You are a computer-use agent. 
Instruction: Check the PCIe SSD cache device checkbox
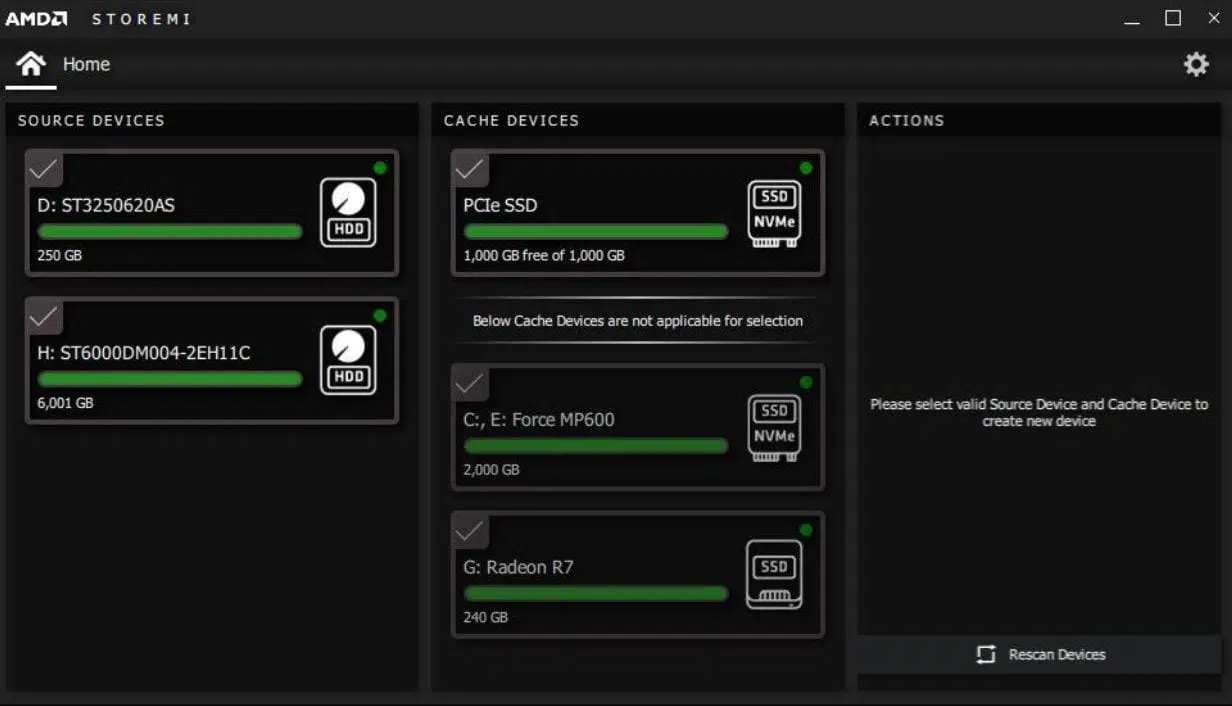[470, 168]
